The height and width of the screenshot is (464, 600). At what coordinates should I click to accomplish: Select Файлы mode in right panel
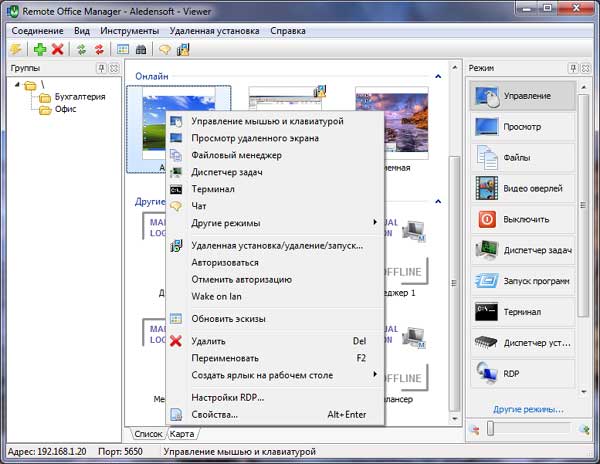pyautogui.click(x=523, y=158)
